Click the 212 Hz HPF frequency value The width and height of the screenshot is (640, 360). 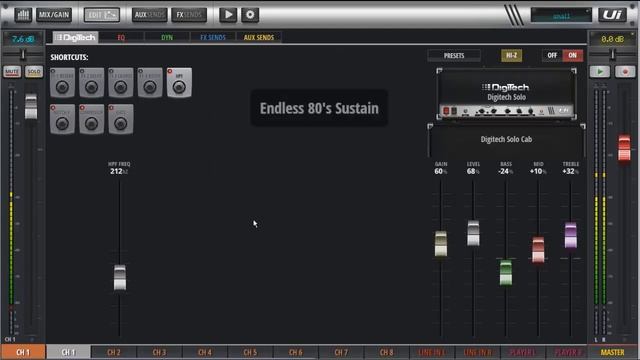pos(119,171)
